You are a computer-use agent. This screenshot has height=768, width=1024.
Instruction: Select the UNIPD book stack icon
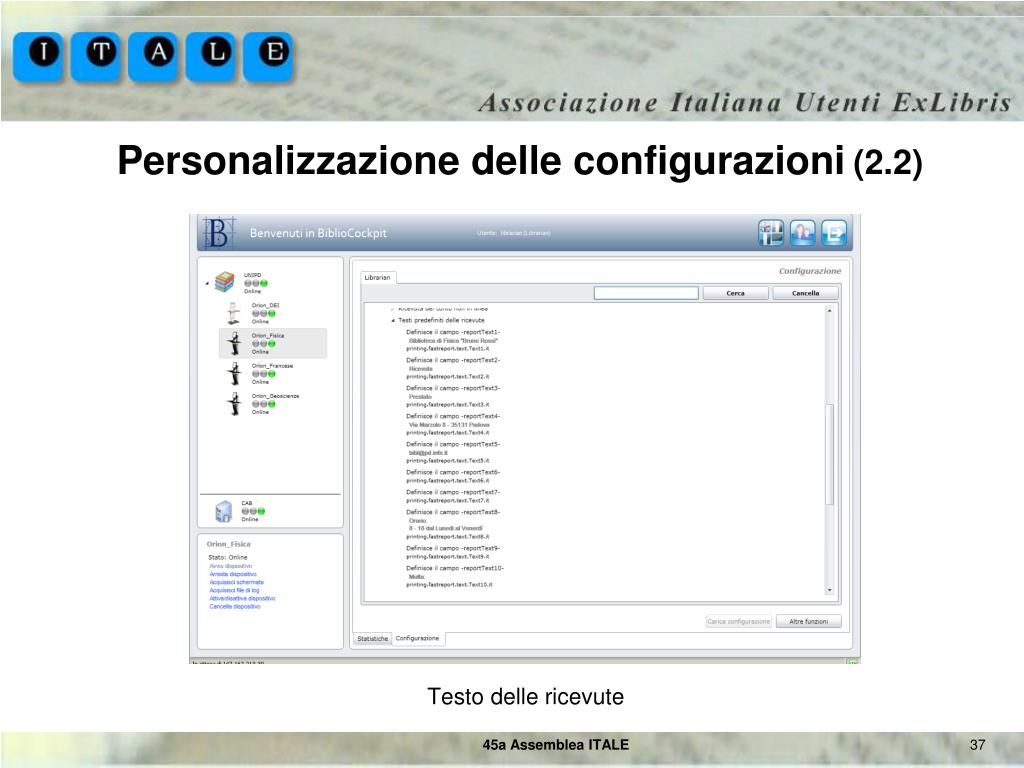225,282
